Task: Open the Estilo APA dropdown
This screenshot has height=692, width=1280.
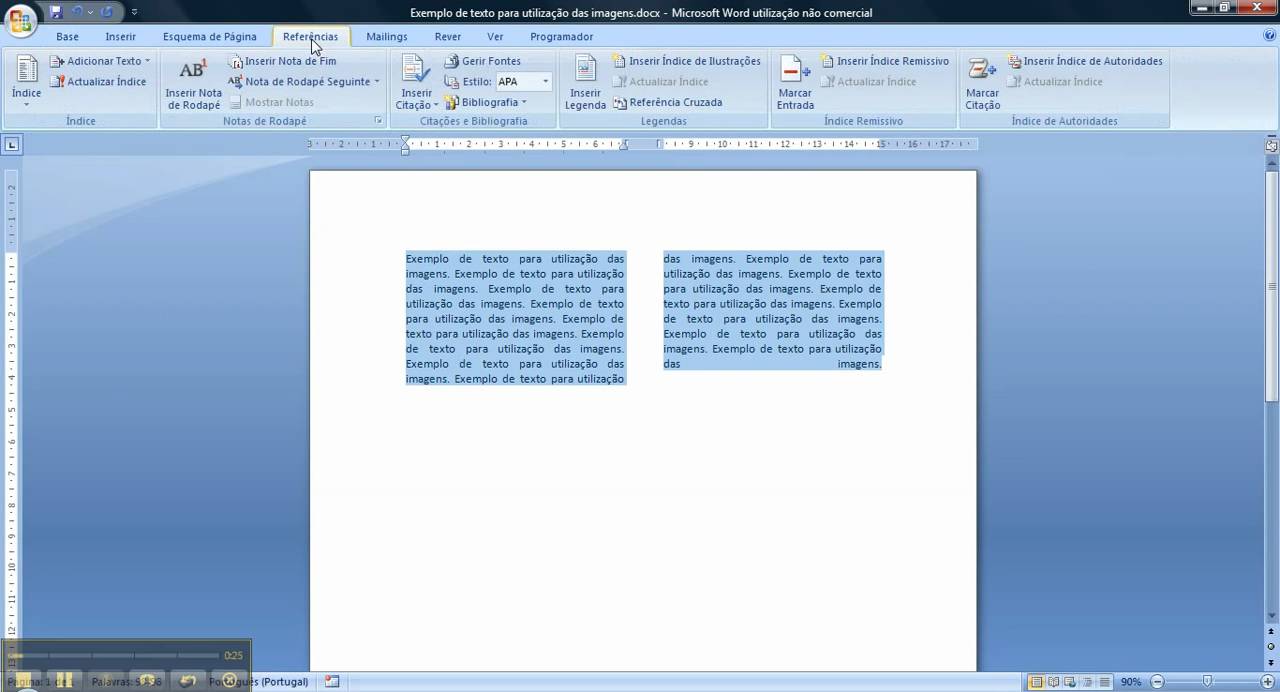Action: [x=546, y=81]
